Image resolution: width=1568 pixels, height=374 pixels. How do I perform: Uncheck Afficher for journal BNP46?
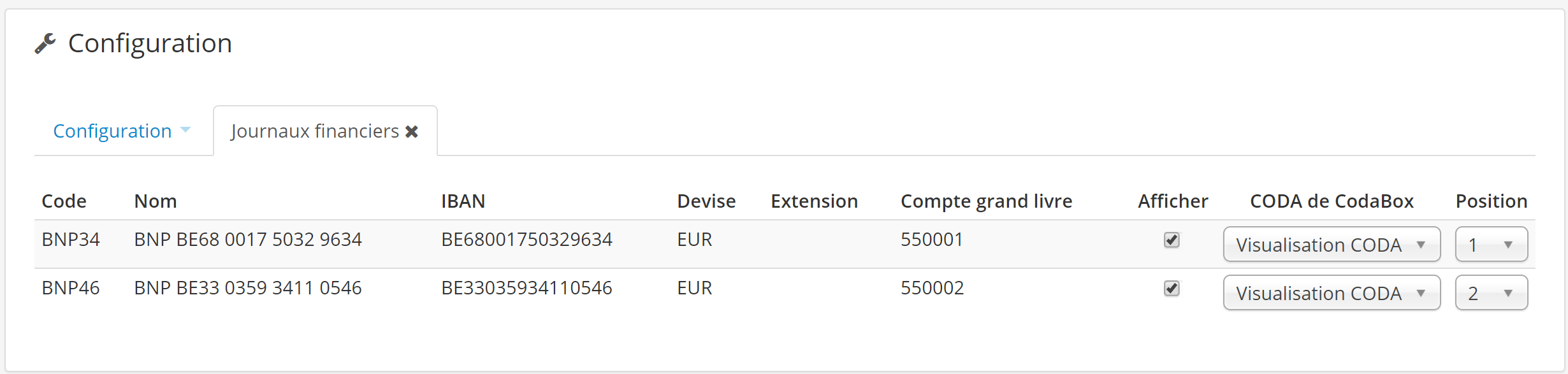coord(1172,288)
